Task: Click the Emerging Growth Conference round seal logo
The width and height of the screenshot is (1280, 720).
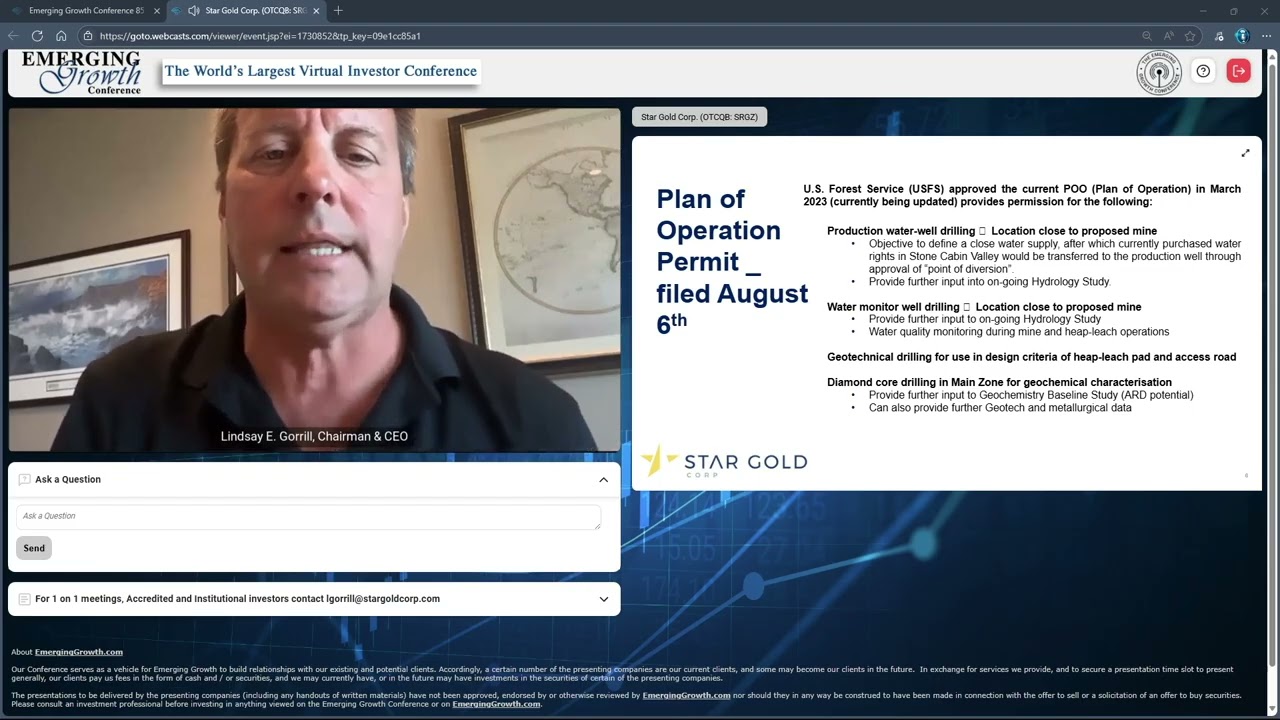Action: [1159, 73]
